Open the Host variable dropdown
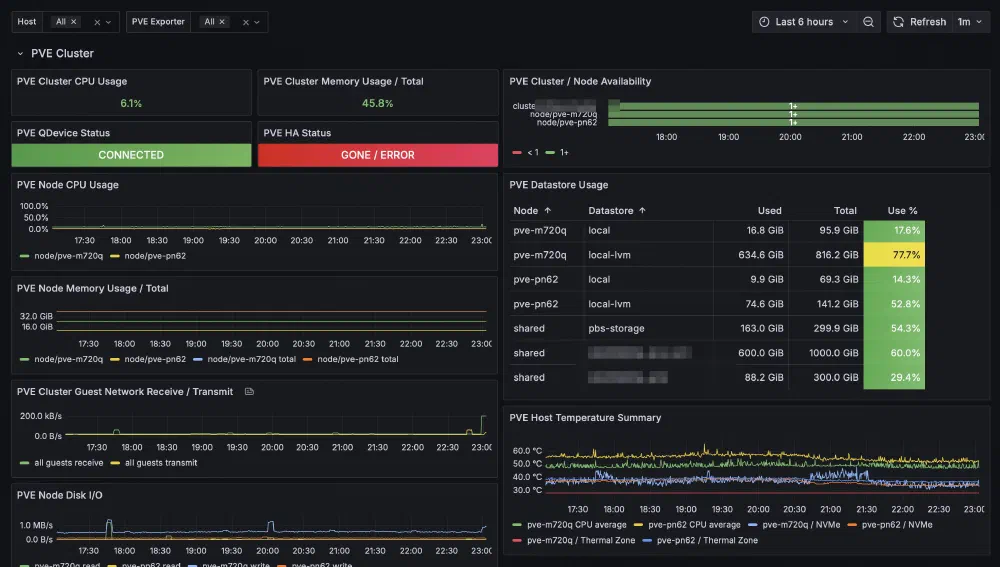 coord(108,22)
